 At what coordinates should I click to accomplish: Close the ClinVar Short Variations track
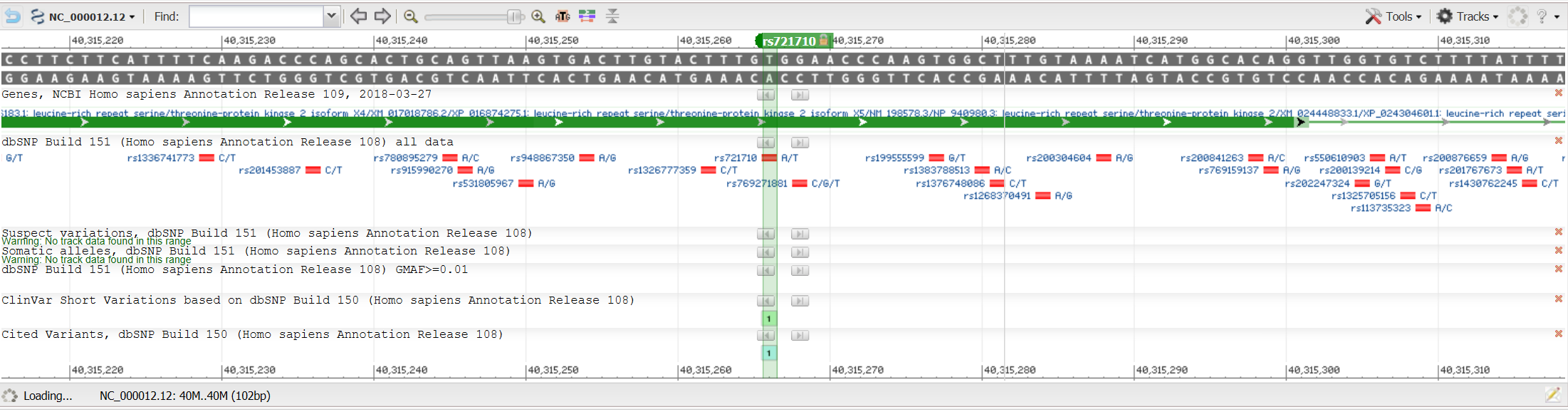(1558, 299)
